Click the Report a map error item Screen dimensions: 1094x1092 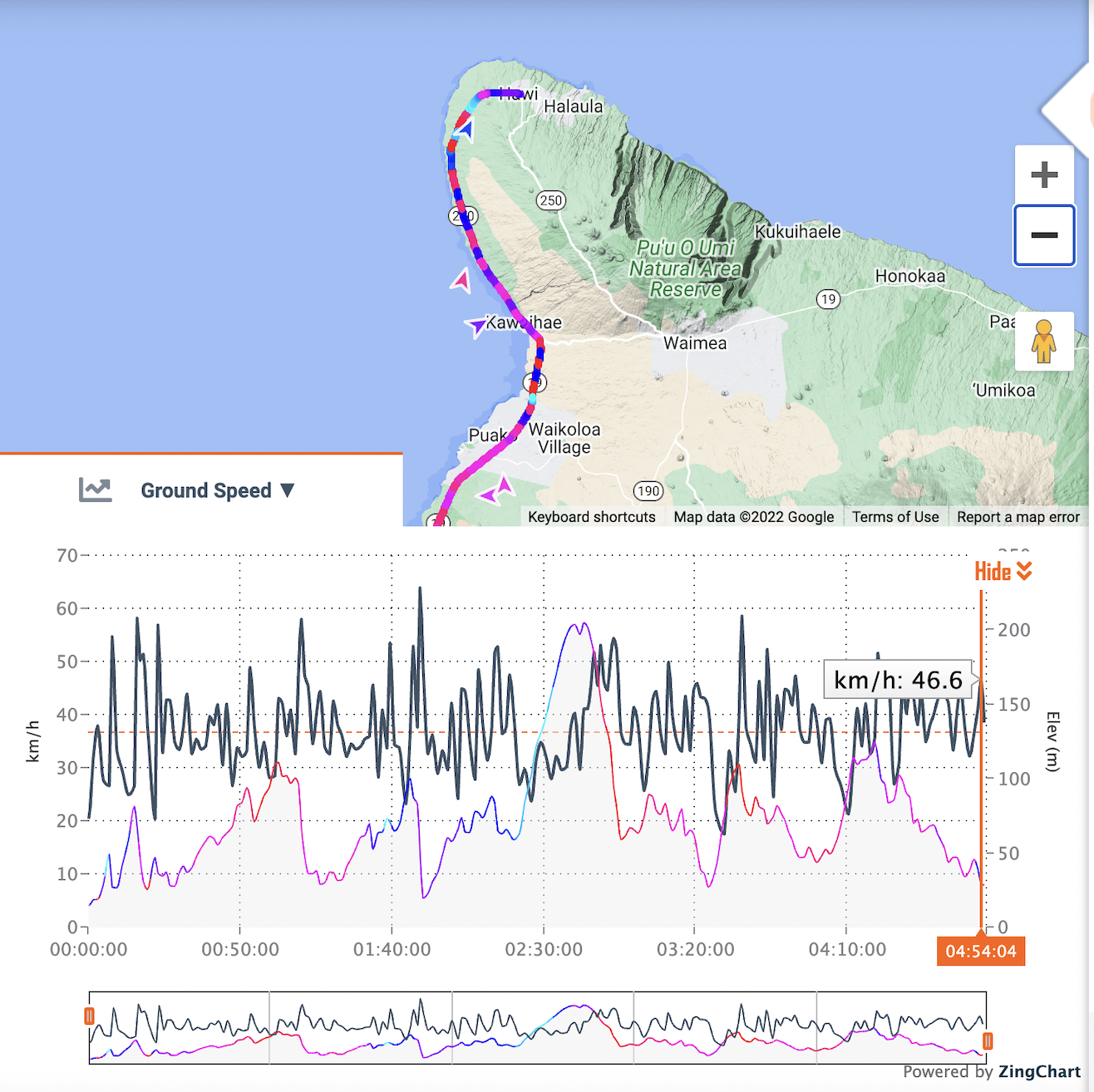tap(1018, 516)
